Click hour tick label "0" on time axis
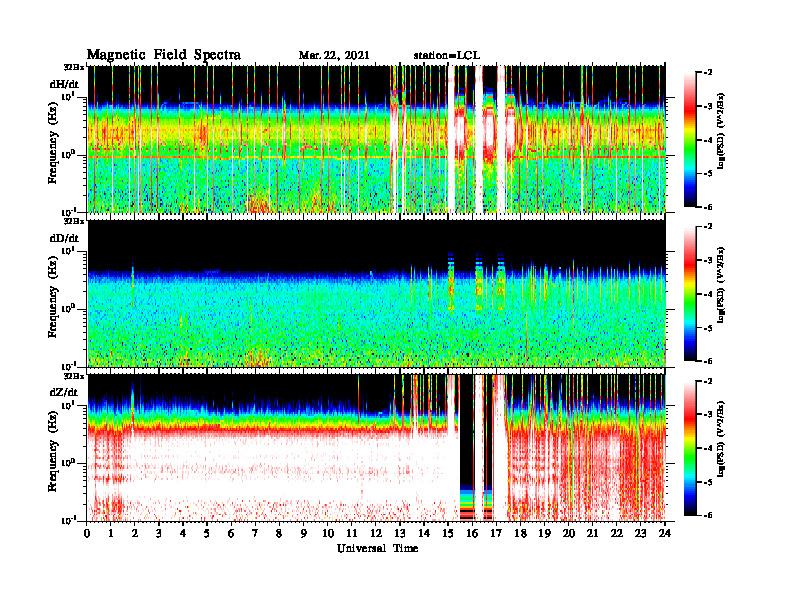 pos(87,533)
